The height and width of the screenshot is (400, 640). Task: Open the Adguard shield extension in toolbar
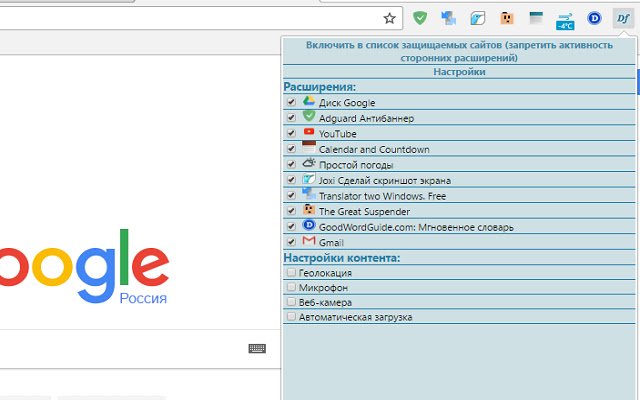point(420,18)
